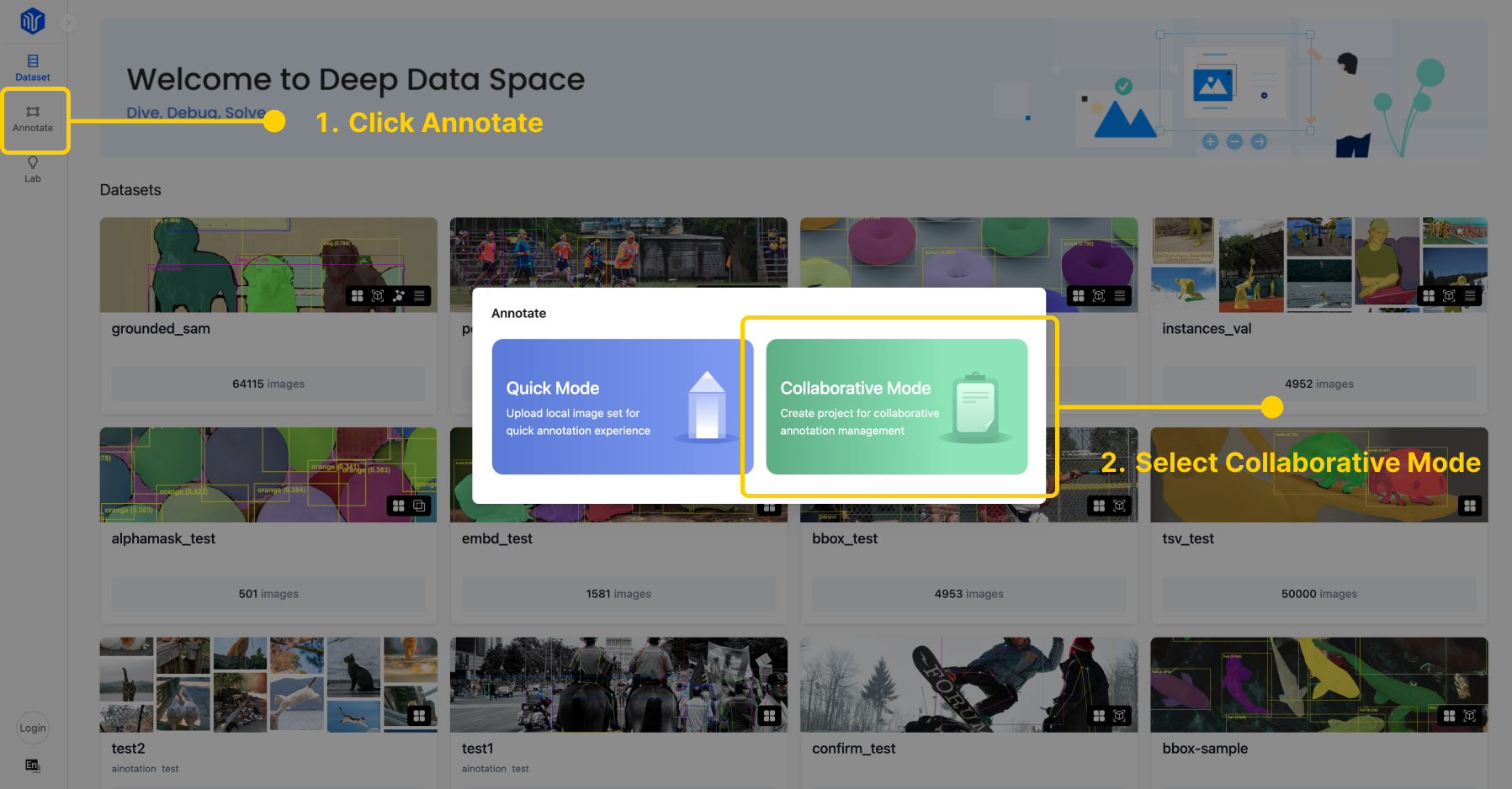Click the grid icon on instances_val thumbnail
Screen dimensions: 1512x789
click(1429, 296)
